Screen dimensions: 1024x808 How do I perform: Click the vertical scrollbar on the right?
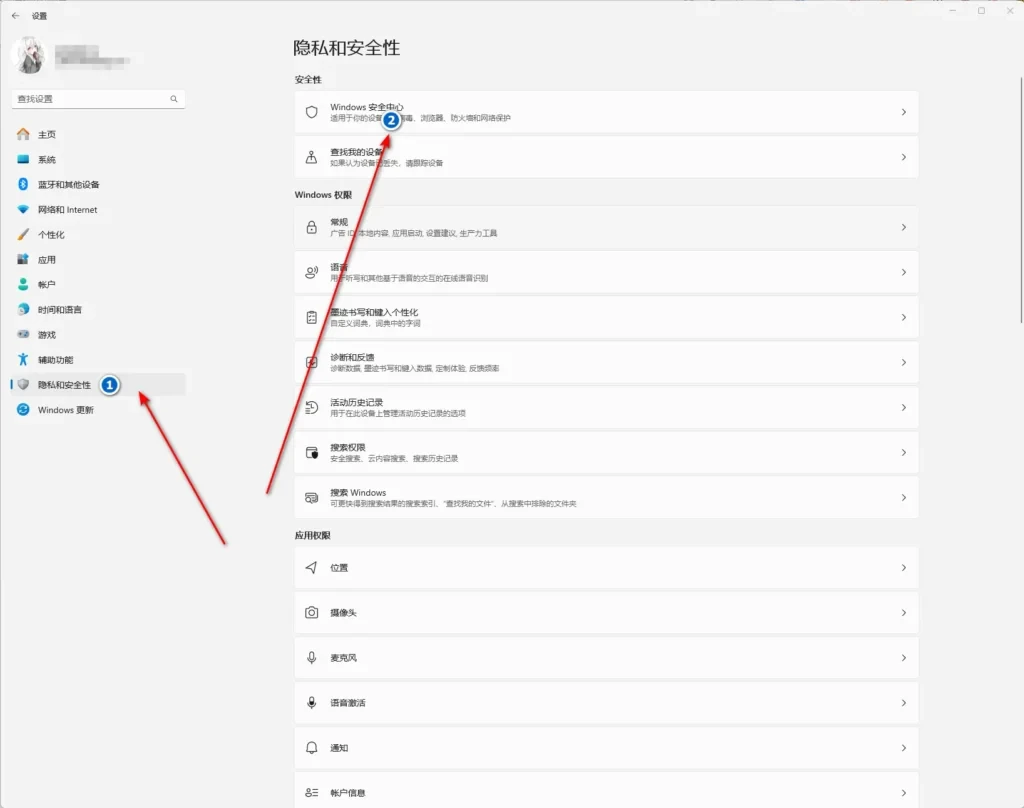coord(1021,199)
